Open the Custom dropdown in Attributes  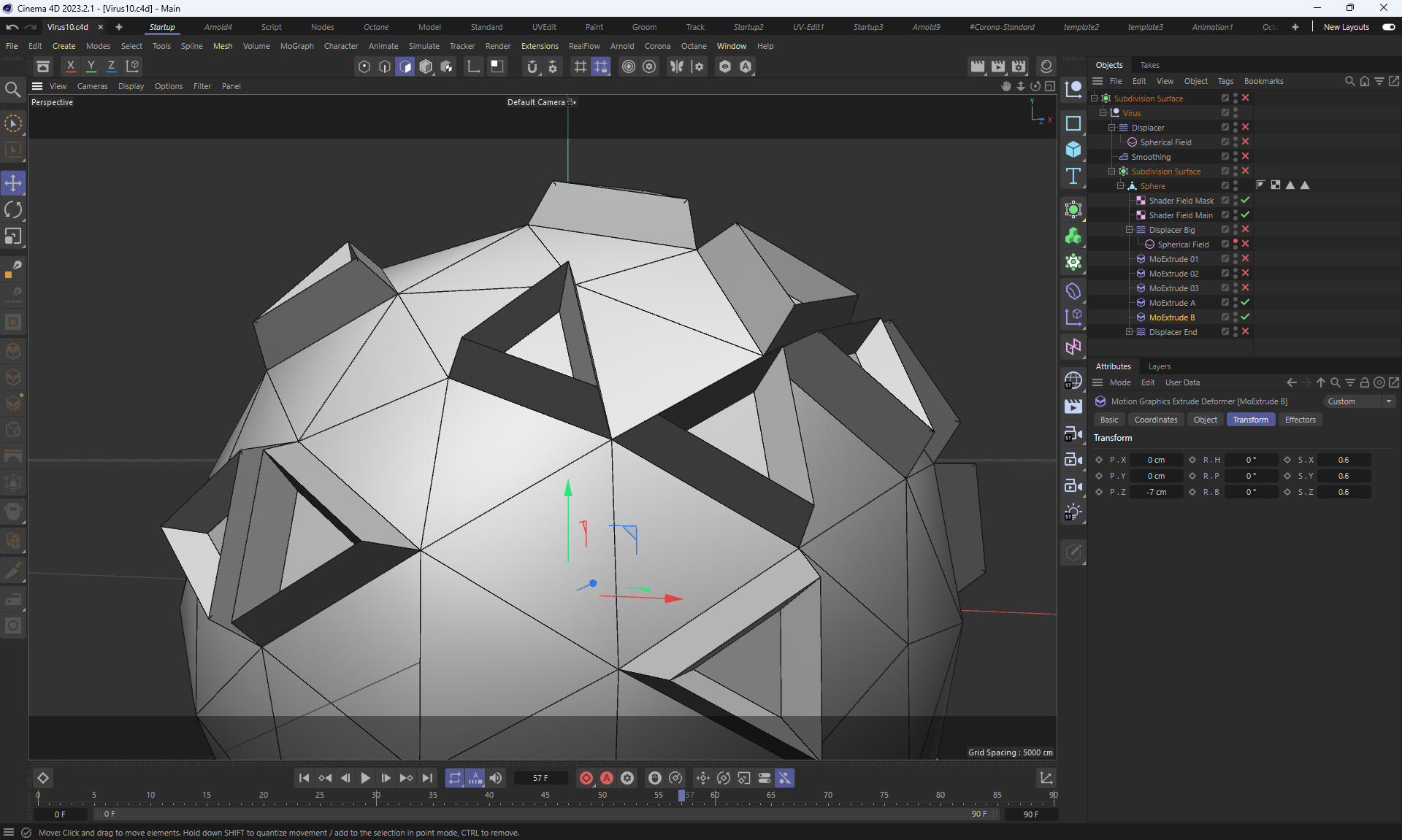pos(1359,401)
